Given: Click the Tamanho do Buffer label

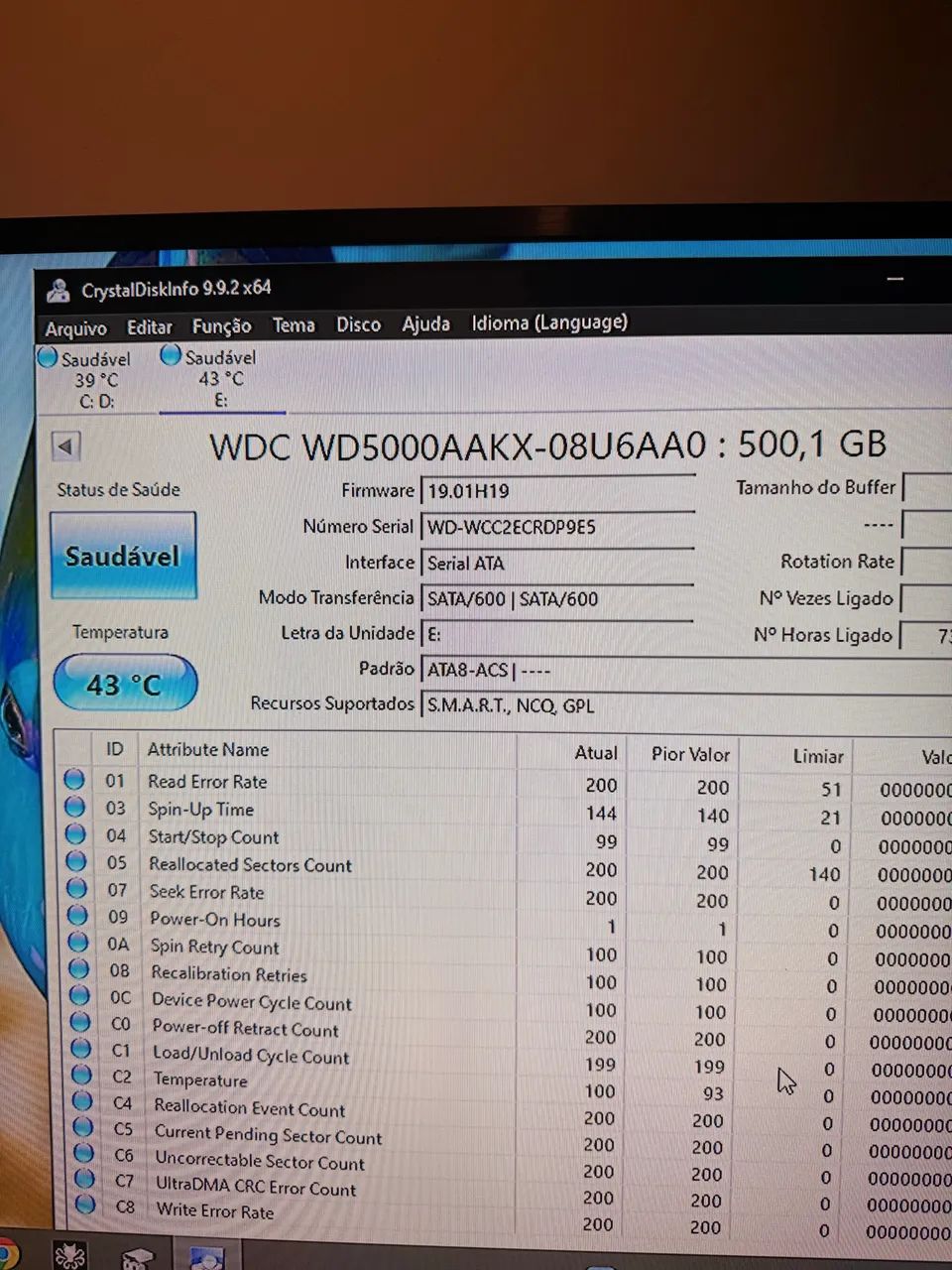Looking at the screenshot, I should [x=815, y=487].
